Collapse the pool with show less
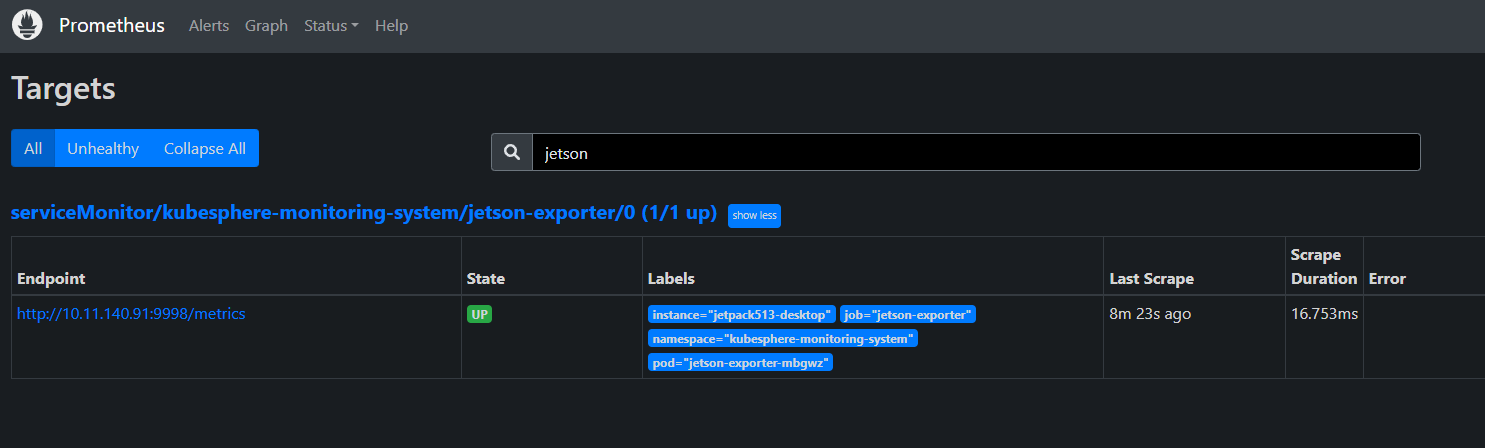Screen dimensions: 1485x448 click(x=754, y=215)
